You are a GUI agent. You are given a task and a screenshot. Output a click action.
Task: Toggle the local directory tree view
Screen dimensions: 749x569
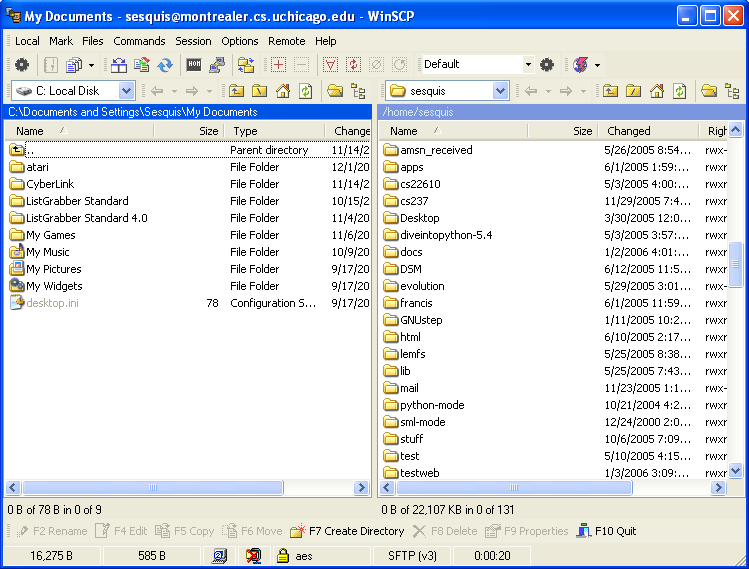coord(356,91)
